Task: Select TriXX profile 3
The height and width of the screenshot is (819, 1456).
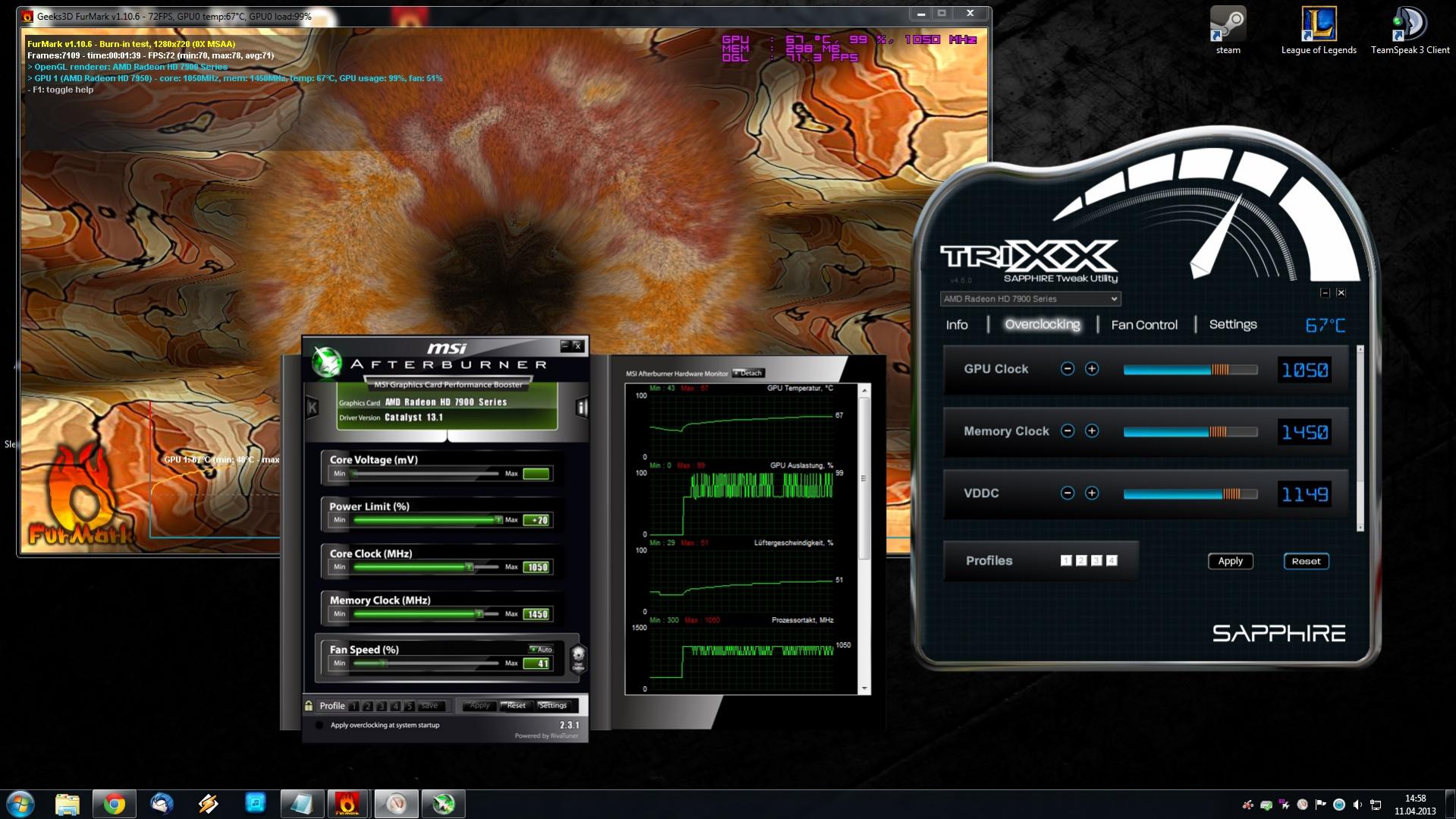Action: click(1096, 561)
